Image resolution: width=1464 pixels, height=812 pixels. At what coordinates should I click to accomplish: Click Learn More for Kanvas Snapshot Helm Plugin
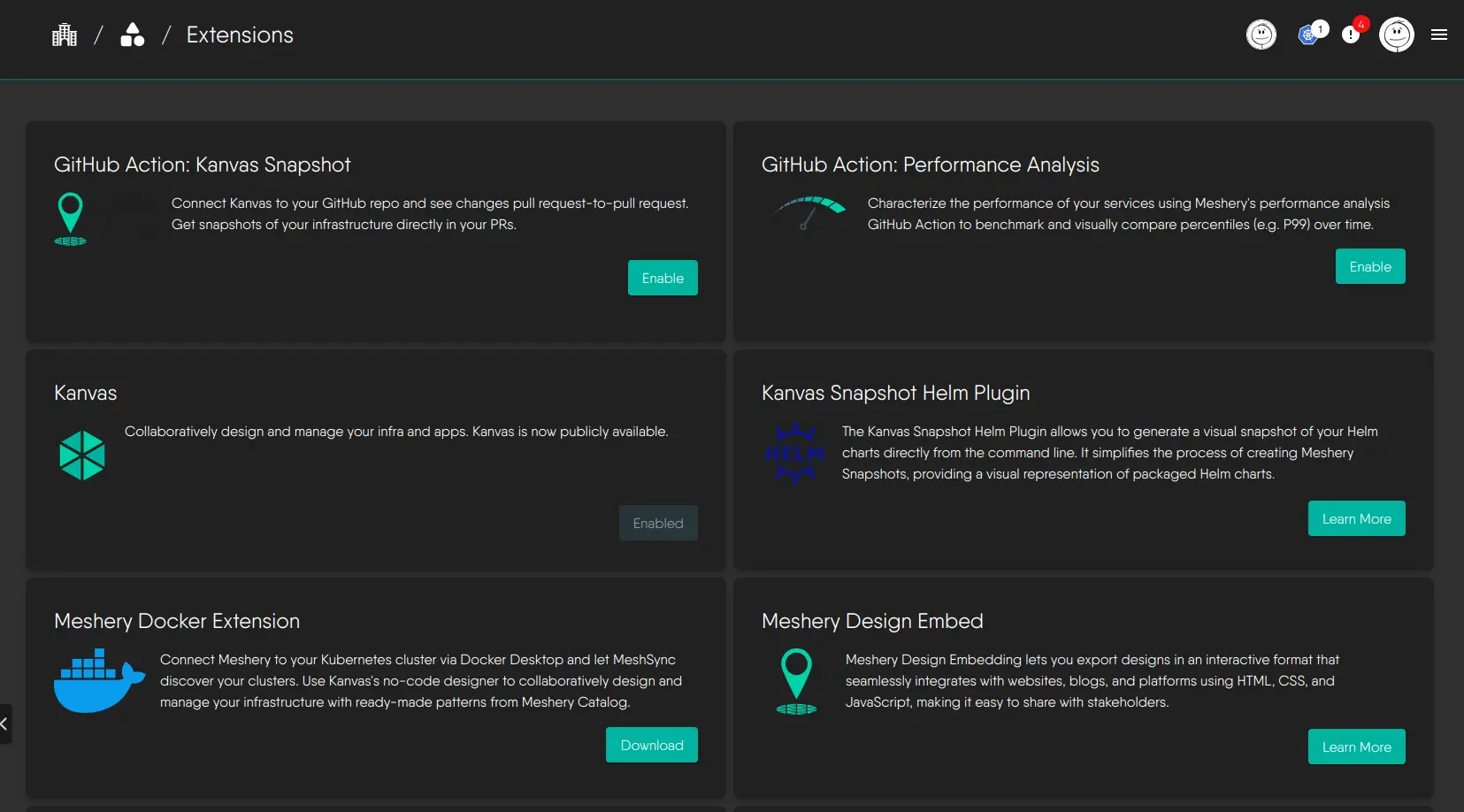[x=1356, y=518]
